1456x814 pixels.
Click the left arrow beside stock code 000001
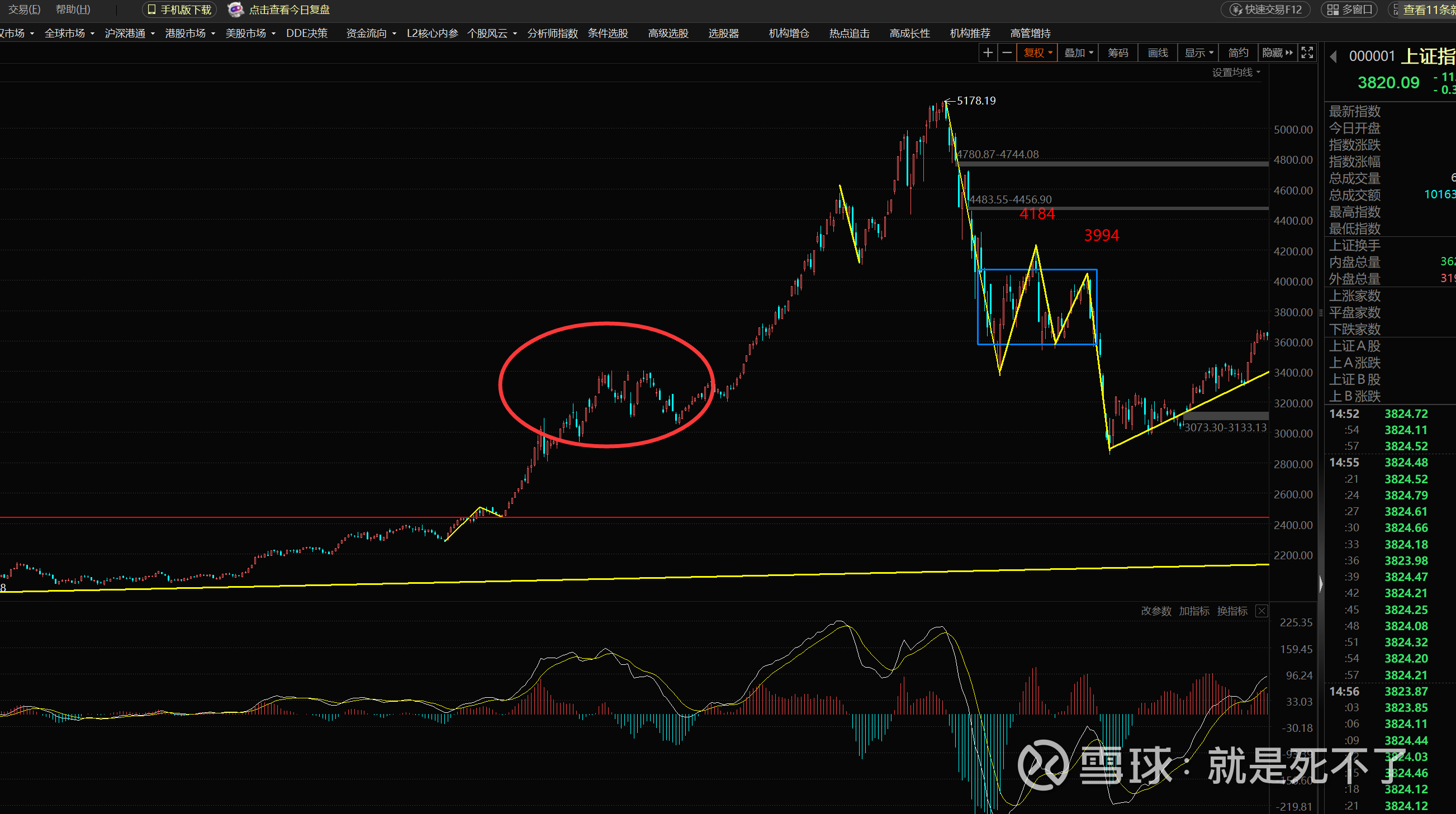[x=1334, y=56]
